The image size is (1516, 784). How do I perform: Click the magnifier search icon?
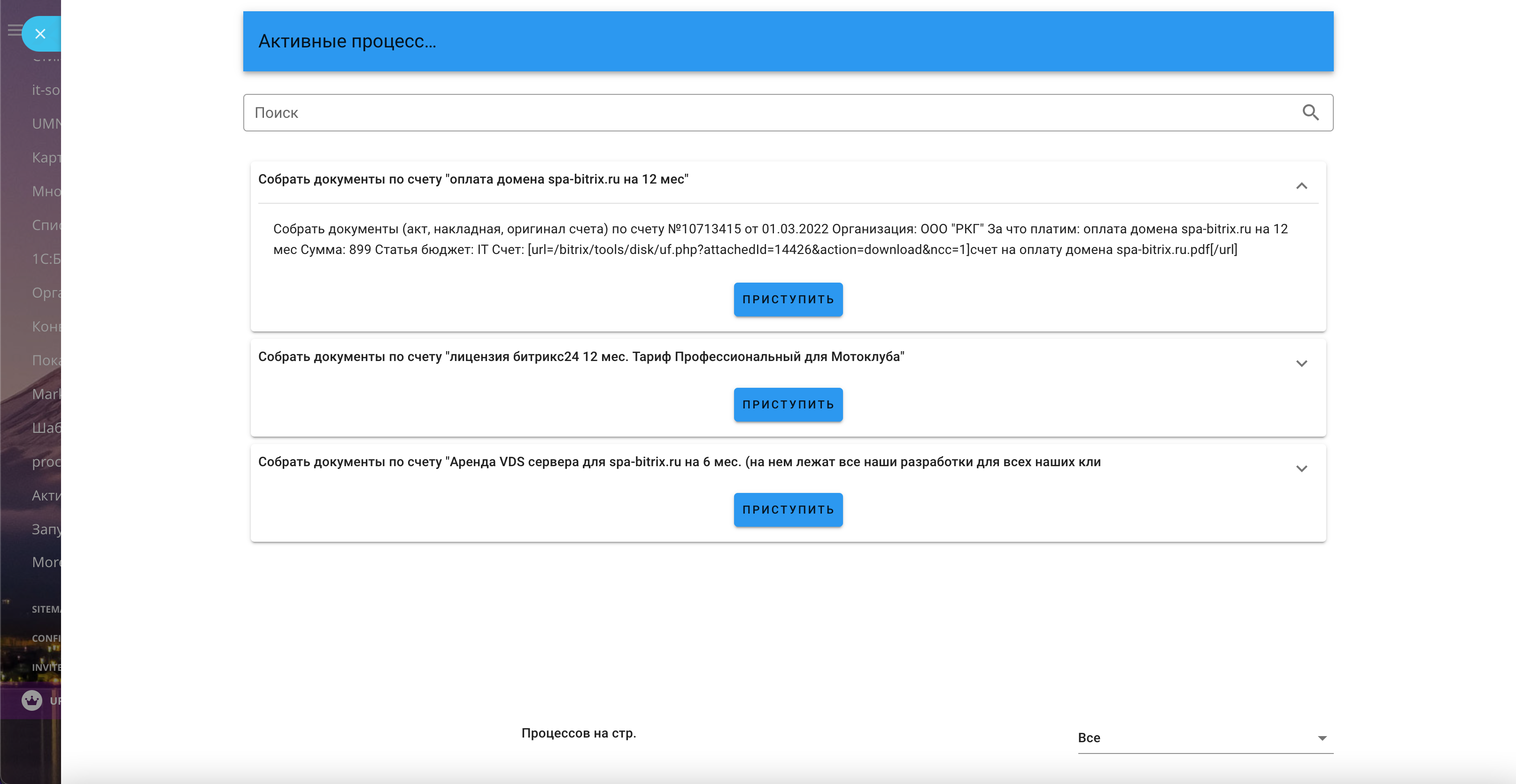click(1310, 112)
